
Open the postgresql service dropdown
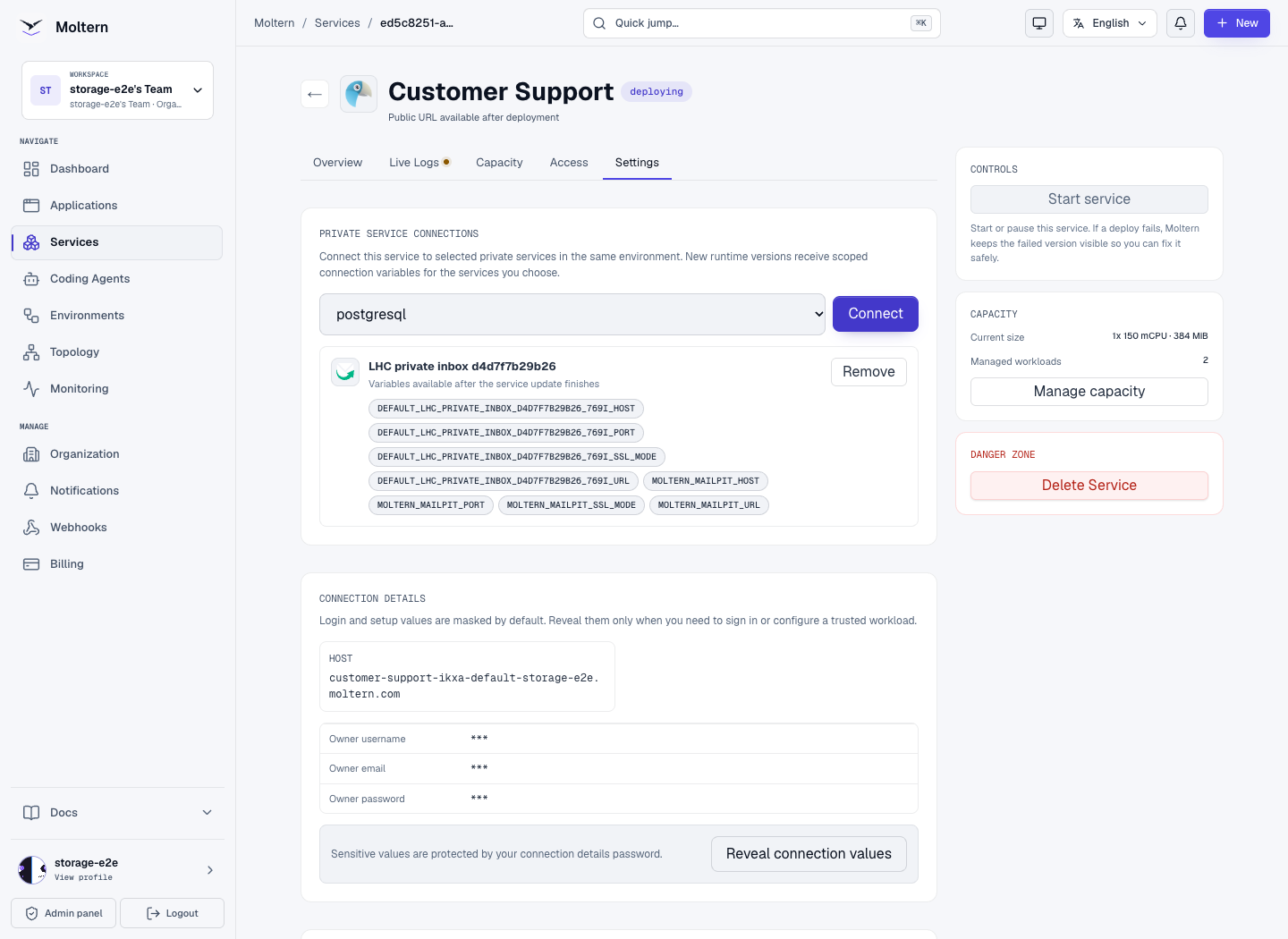tap(572, 314)
